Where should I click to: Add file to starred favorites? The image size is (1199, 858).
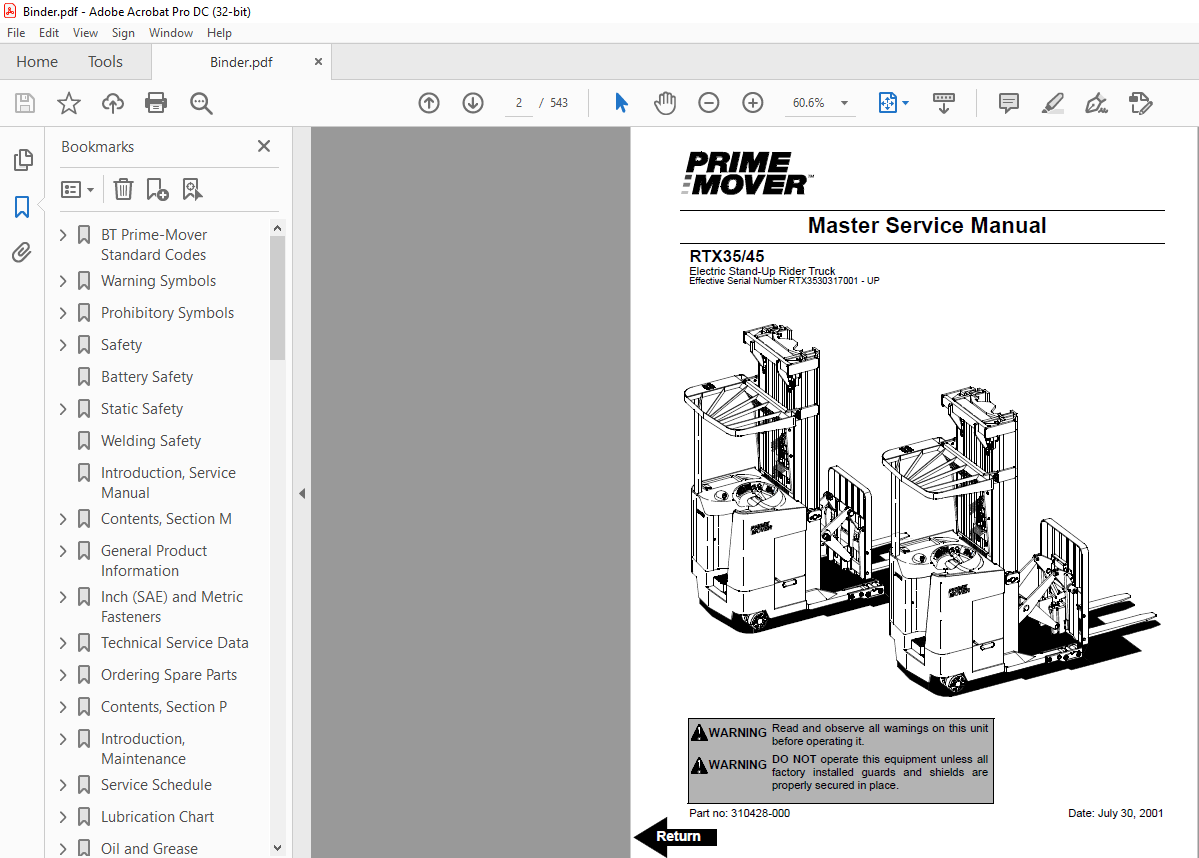[69, 103]
